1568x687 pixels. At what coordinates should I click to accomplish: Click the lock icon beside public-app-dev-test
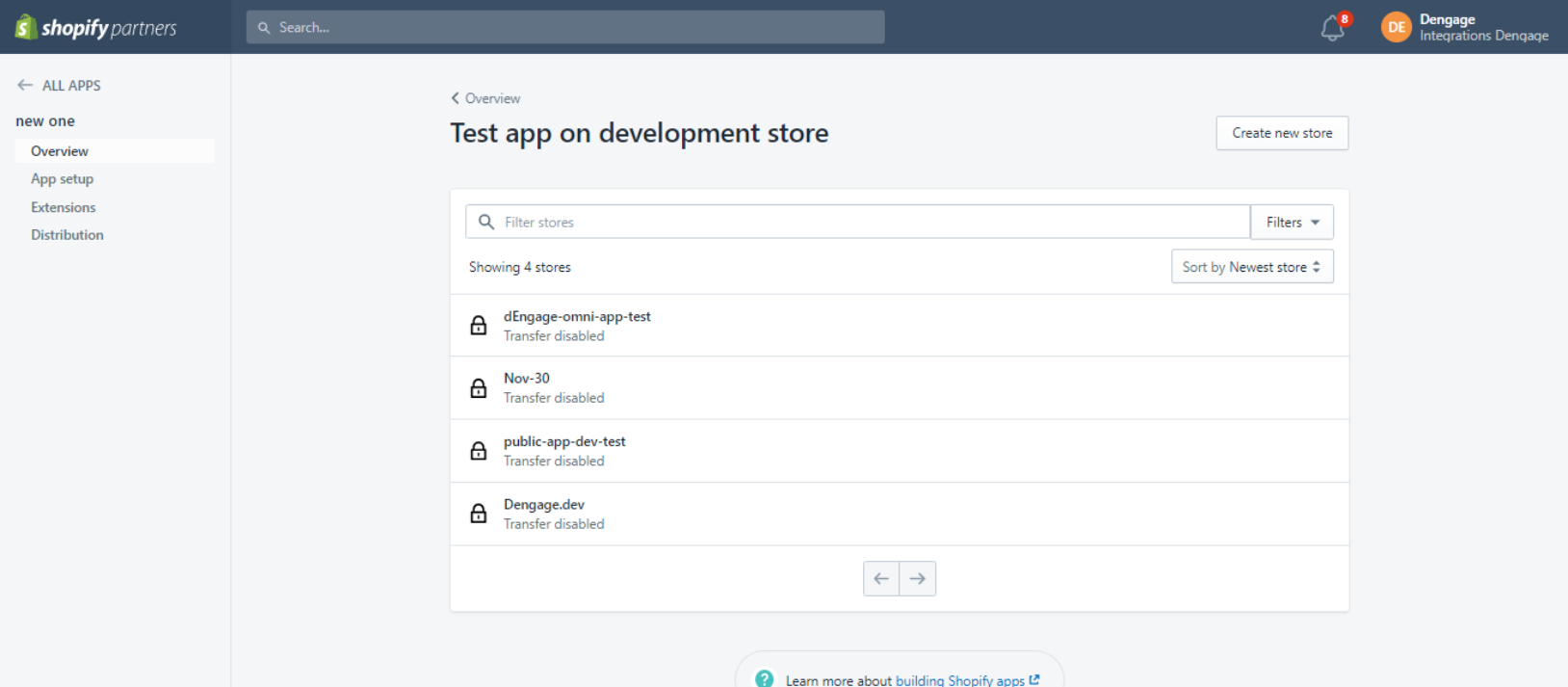pyautogui.click(x=478, y=451)
